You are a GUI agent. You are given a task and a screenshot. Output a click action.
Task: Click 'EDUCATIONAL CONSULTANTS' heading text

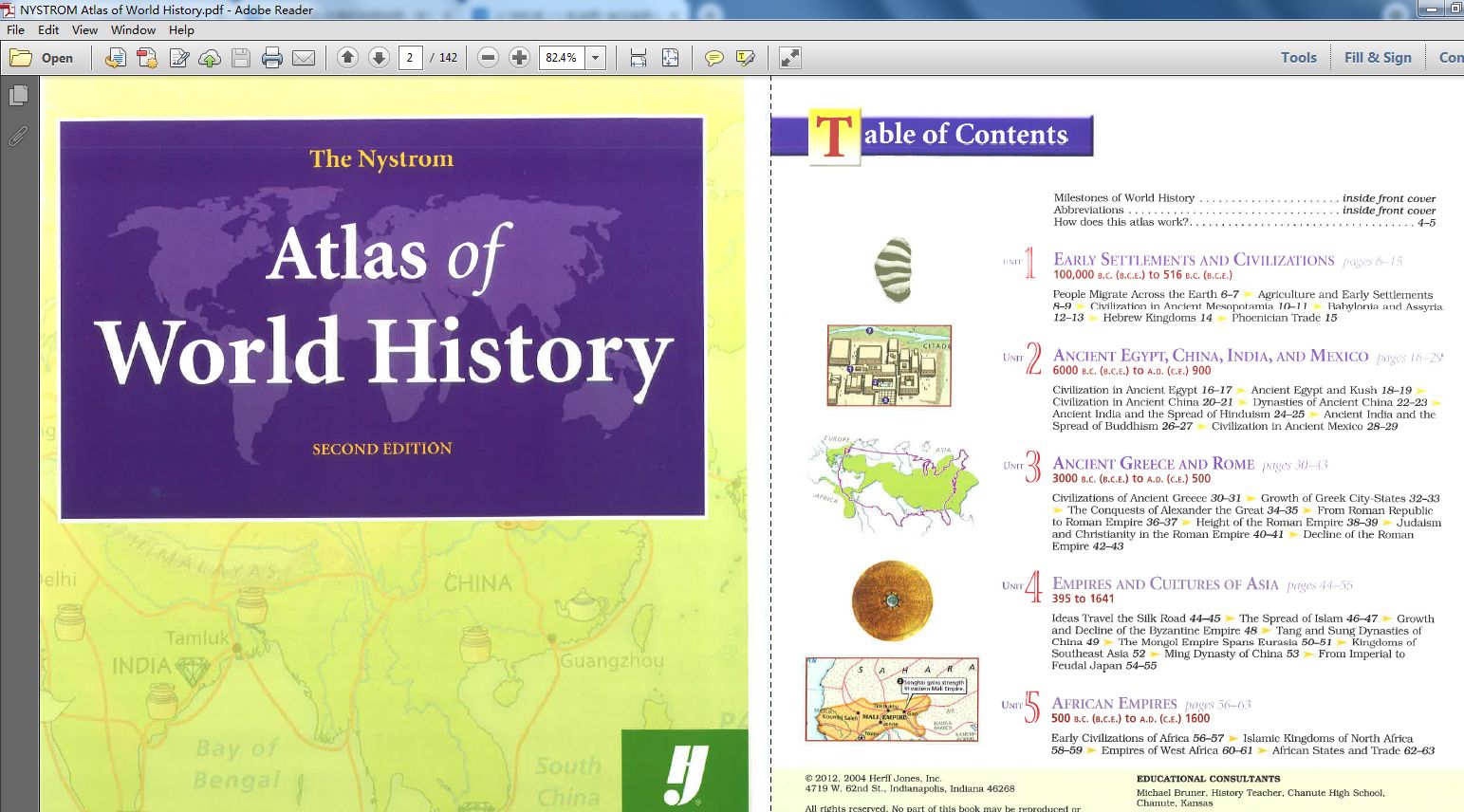coord(1208,779)
